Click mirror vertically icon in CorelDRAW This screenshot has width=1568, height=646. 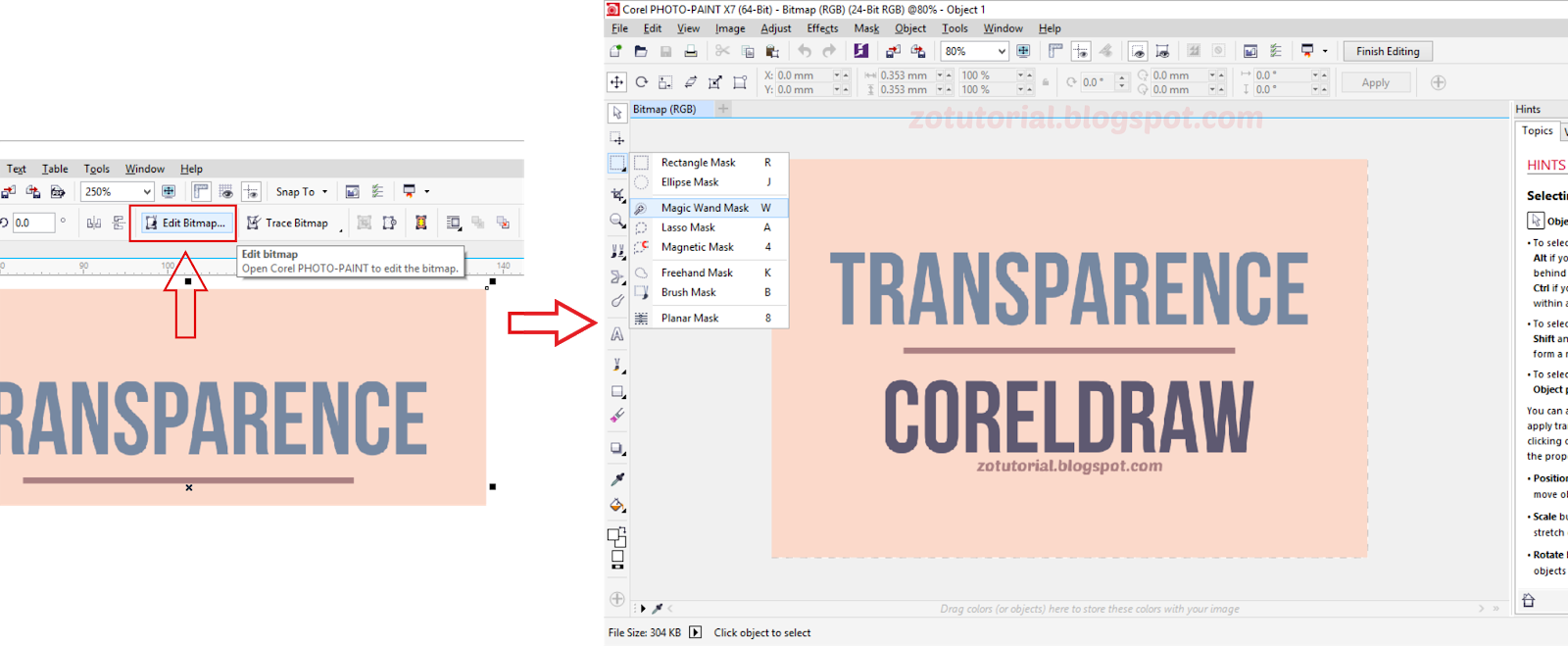(x=119, y=223)
